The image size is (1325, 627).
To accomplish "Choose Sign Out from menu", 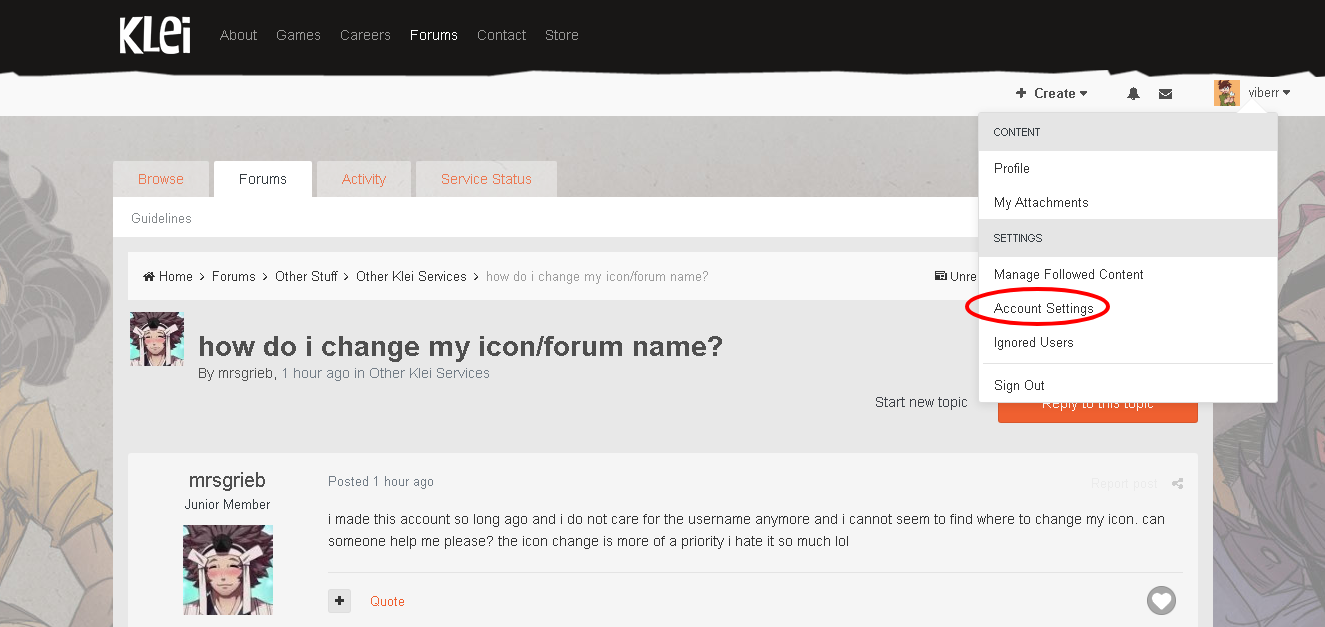I will pos(1019,385).
